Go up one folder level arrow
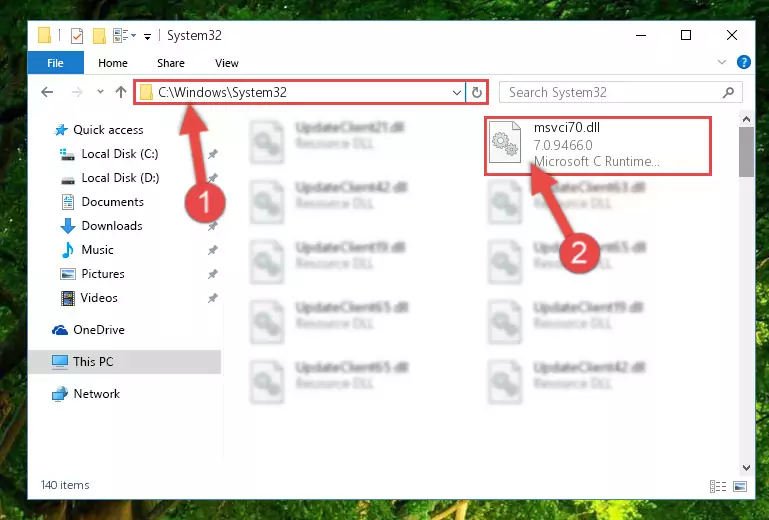 pos(121,92)
